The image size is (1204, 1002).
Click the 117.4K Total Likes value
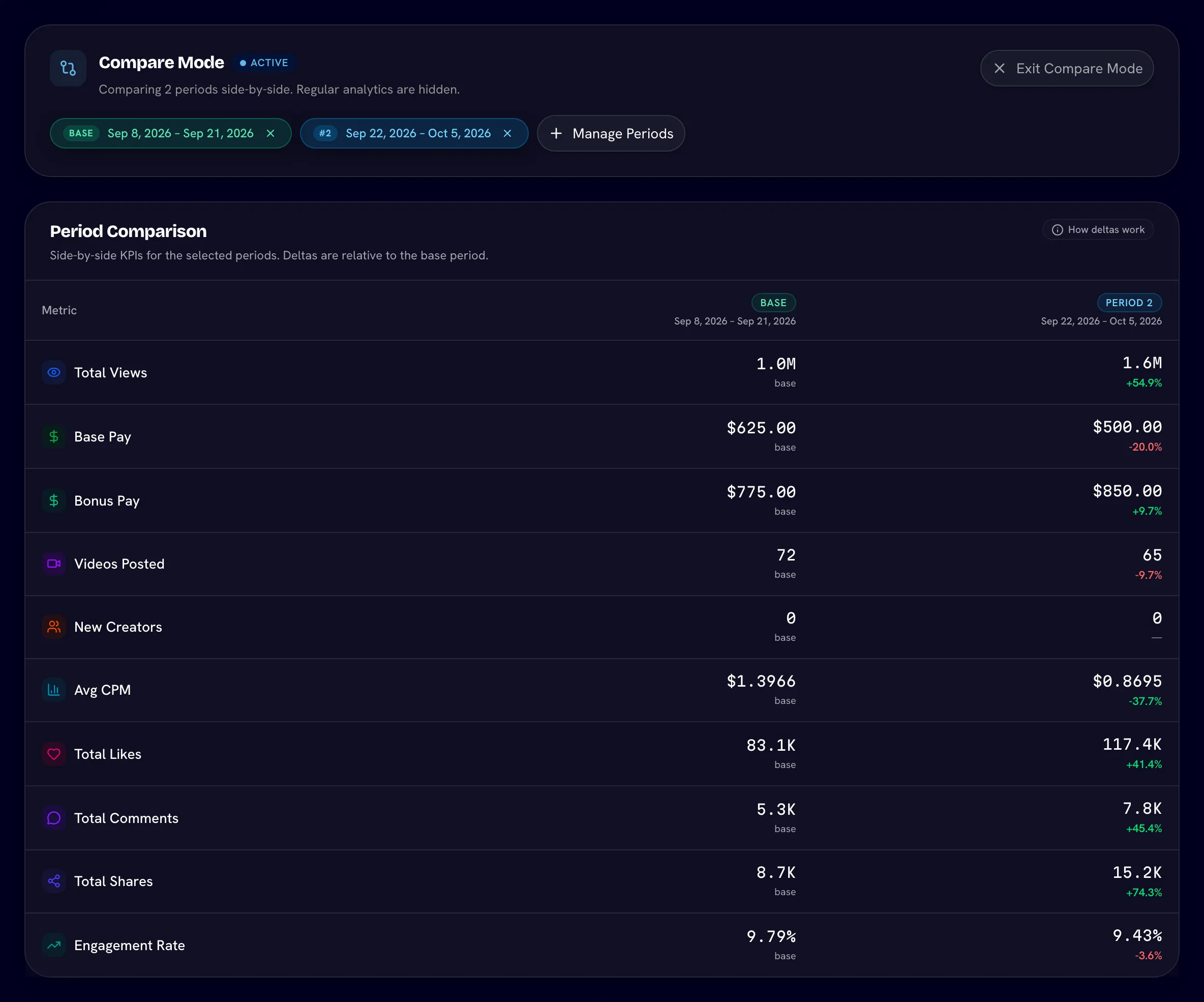1132,745
